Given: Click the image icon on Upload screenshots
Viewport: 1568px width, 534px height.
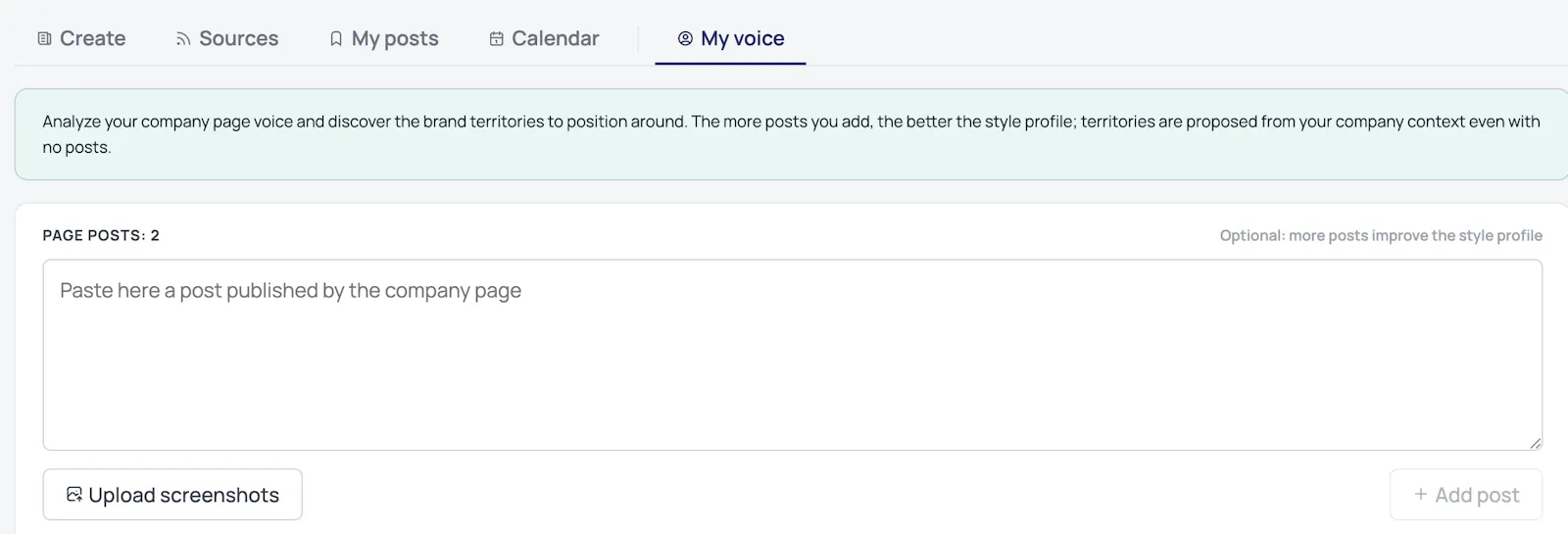Looking at the screenshot, I should [74, 495].
